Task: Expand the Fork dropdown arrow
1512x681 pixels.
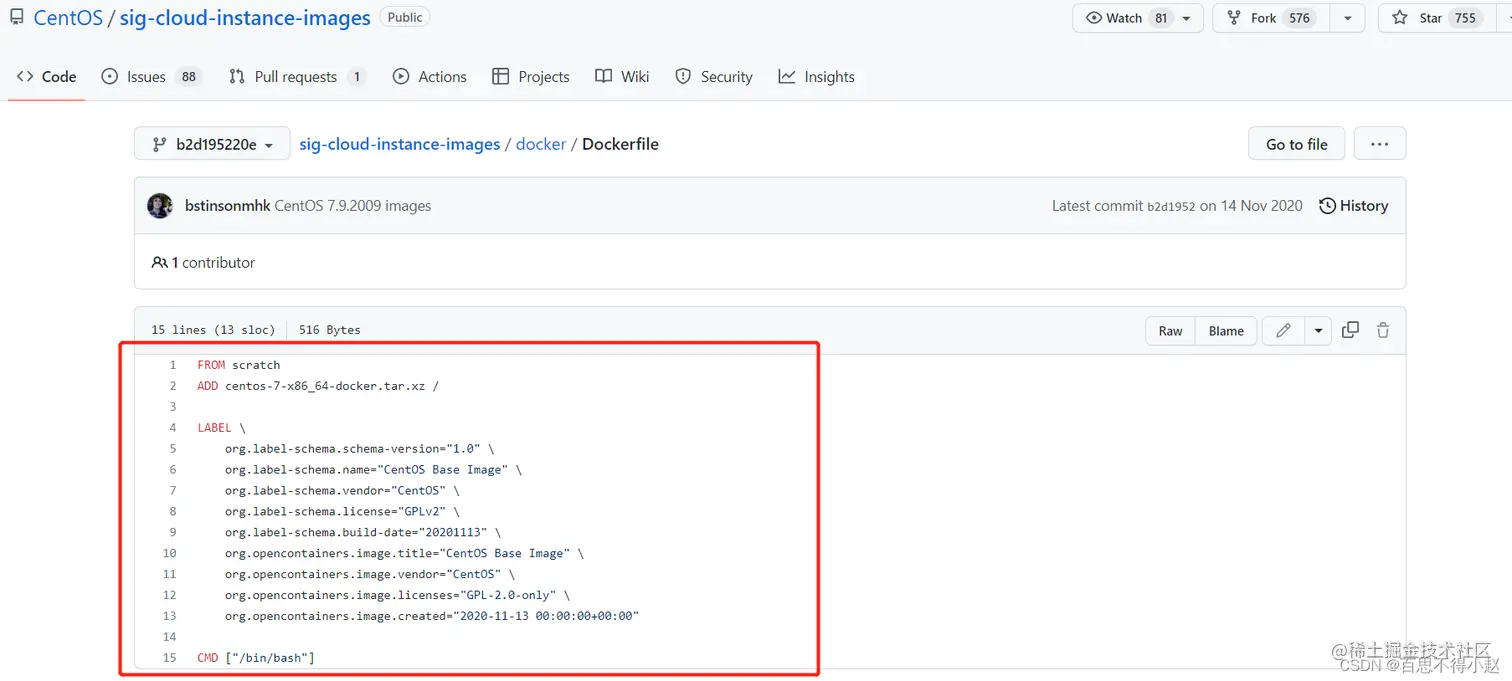Action: click(x=1348, y=18)
